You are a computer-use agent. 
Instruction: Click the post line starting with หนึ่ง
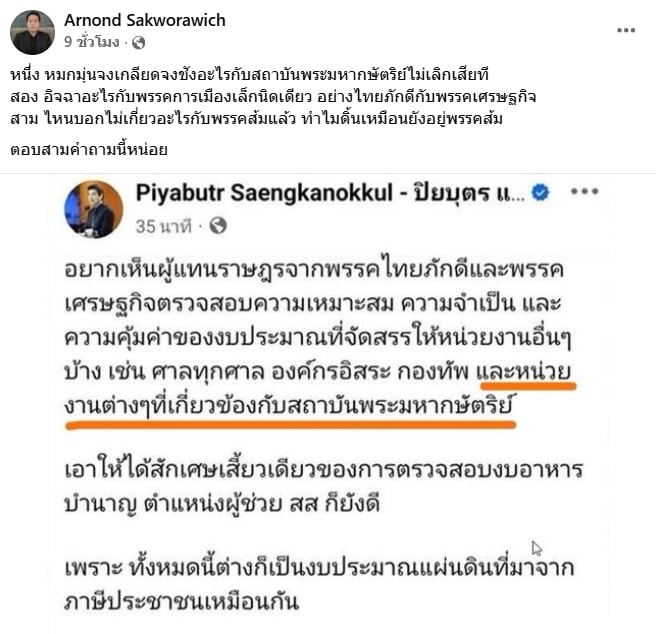(249, 75)
